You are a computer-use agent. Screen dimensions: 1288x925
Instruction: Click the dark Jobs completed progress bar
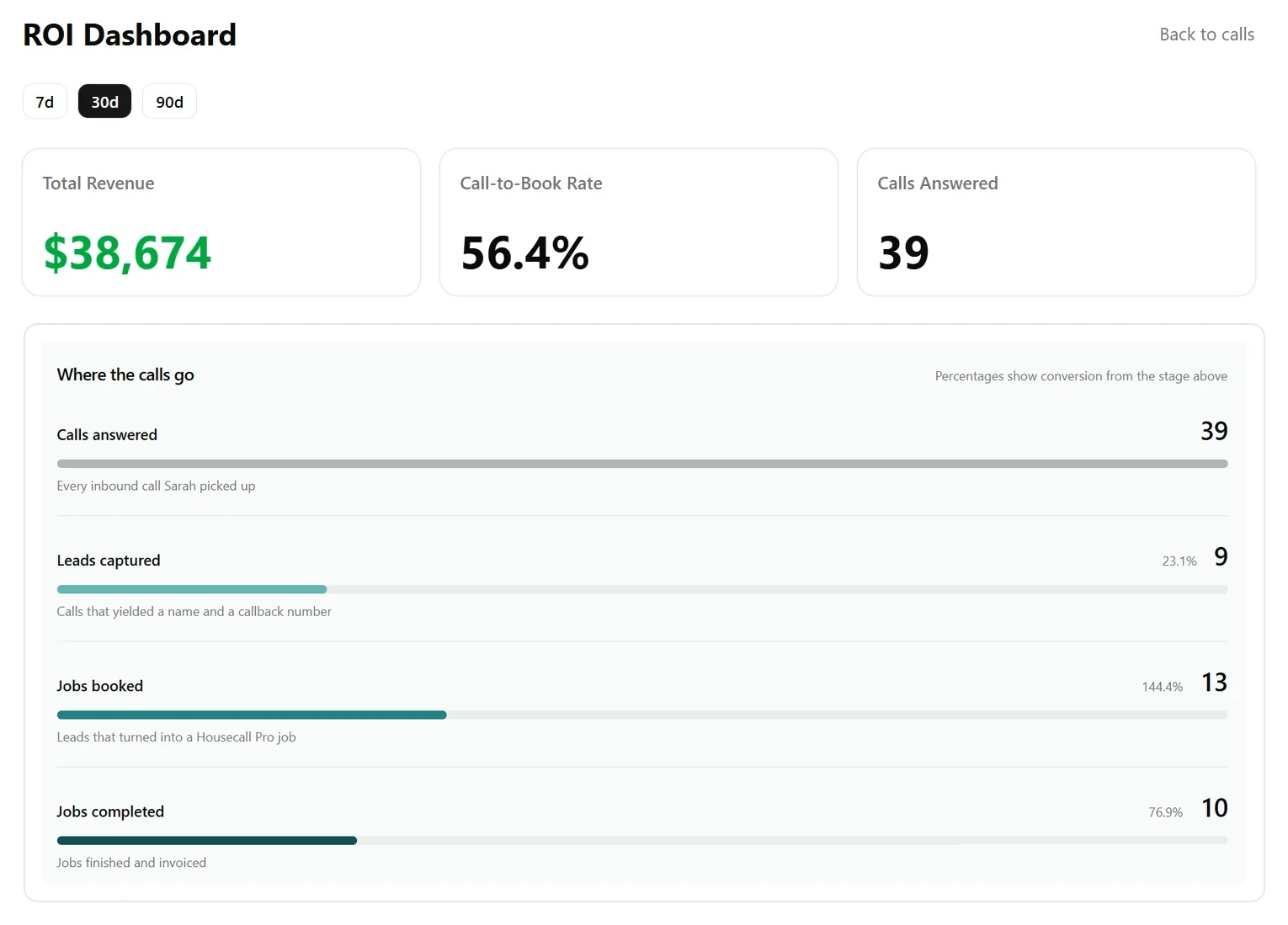pyautogui.click(x=207, y=840)
